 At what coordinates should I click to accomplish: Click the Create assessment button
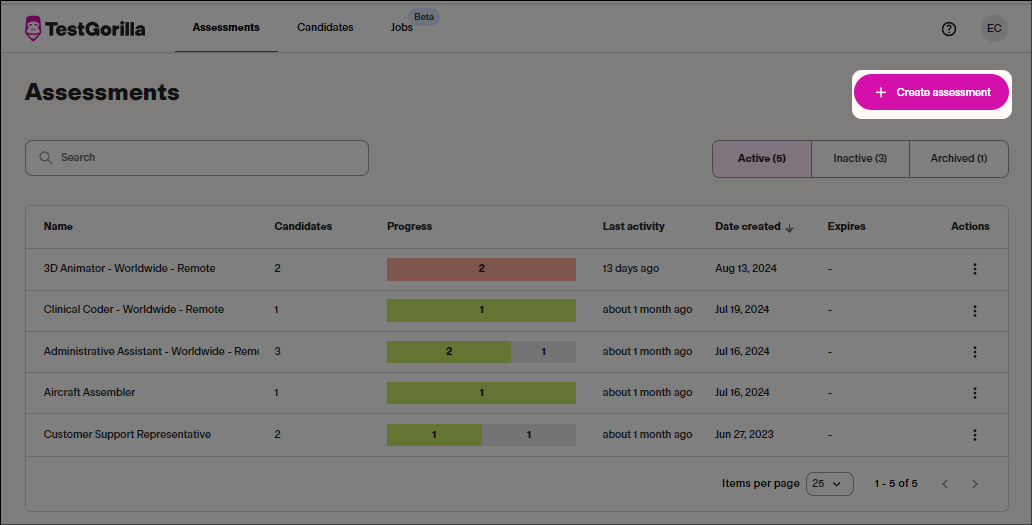[x=931, y=92]
